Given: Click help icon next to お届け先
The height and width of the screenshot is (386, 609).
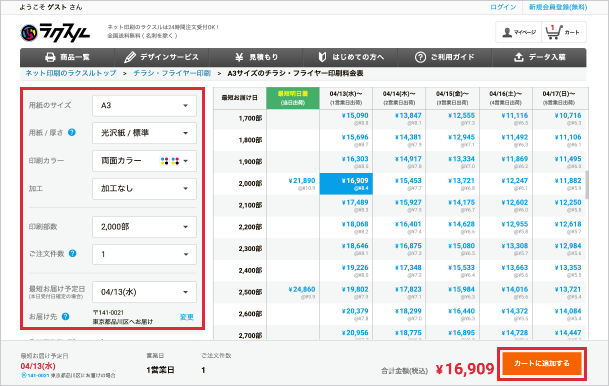Looking at the screenshot, I should pos(65,316).
